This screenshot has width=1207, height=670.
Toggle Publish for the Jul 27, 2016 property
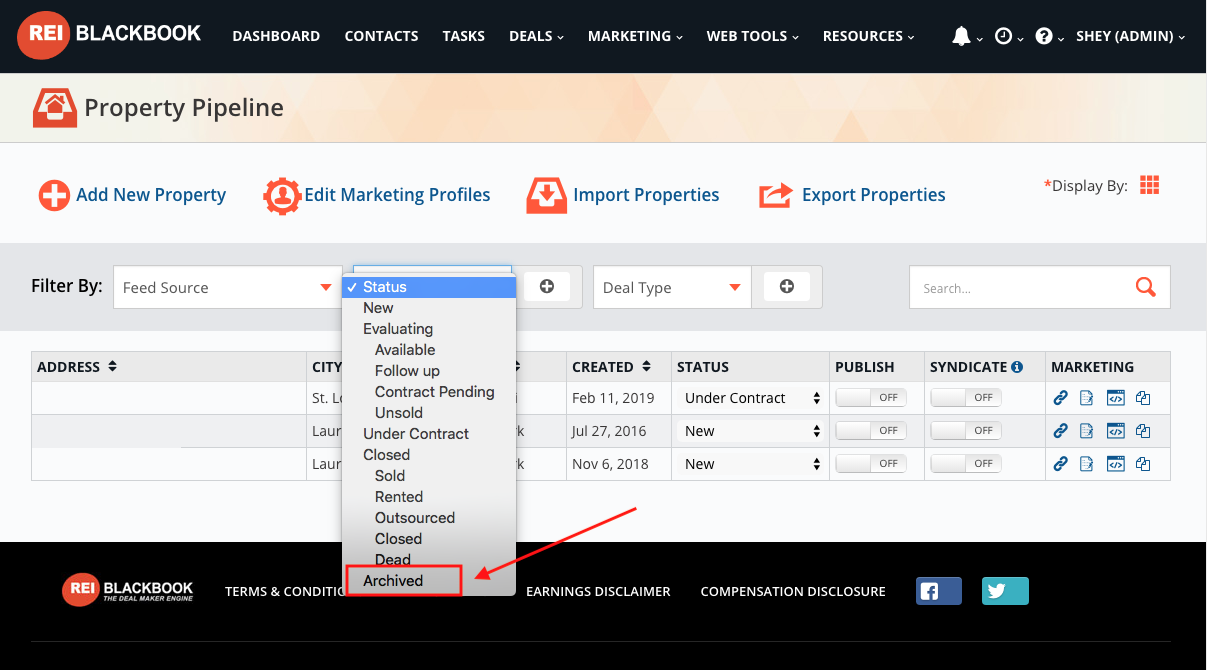click(x=871, y=431)
